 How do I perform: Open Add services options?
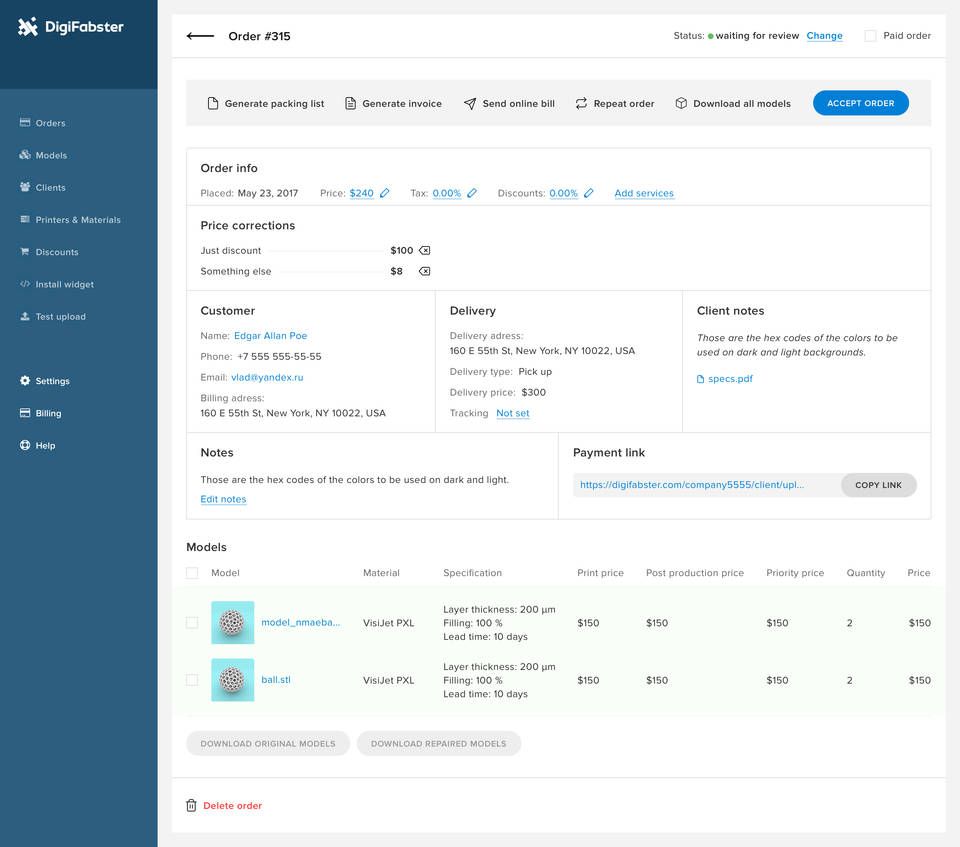(x=643, y=193)
